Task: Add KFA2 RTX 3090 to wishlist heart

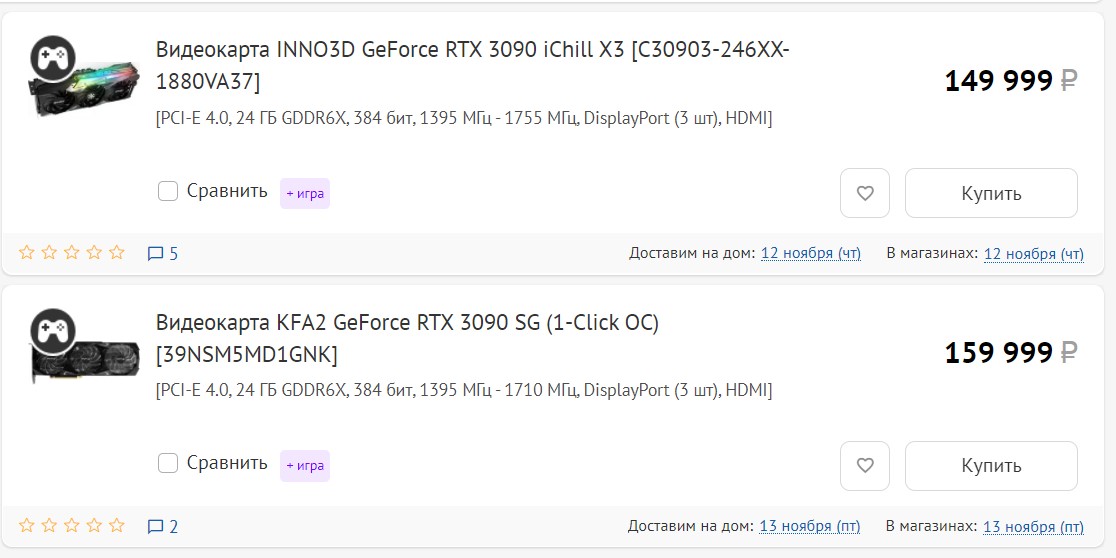Action: (865, 465)
